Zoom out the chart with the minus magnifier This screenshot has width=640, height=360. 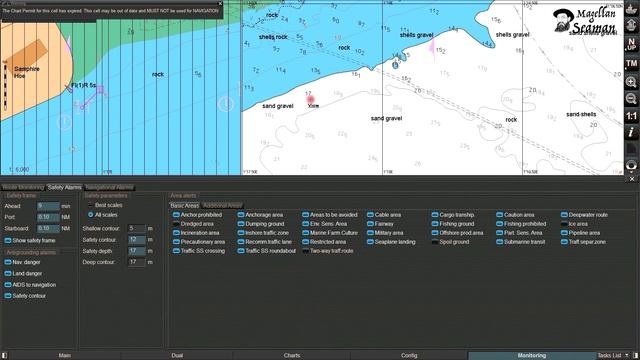pos(631,99)
